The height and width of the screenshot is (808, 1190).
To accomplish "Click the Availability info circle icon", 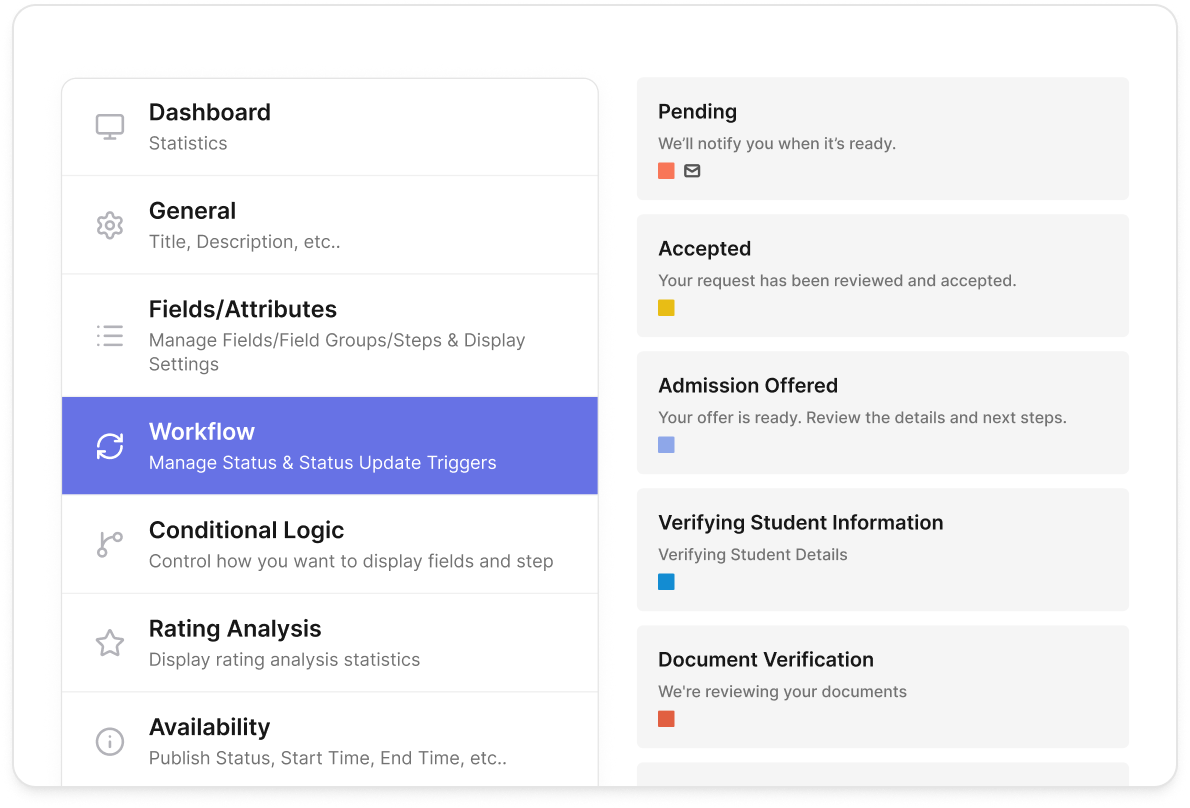I will (110, 741).
